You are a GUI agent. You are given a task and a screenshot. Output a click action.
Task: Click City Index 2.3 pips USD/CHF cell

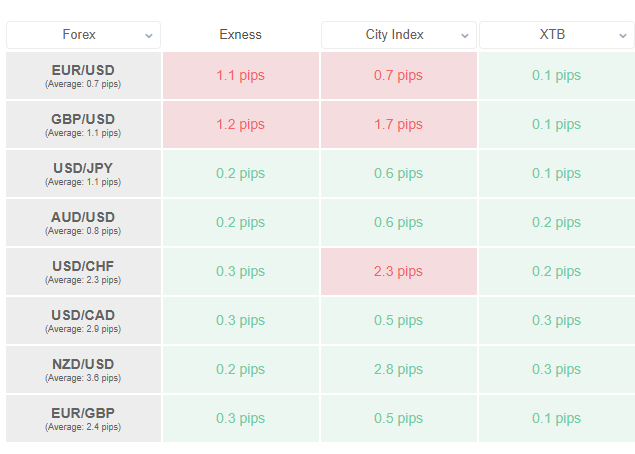click(x=398, y=271)
